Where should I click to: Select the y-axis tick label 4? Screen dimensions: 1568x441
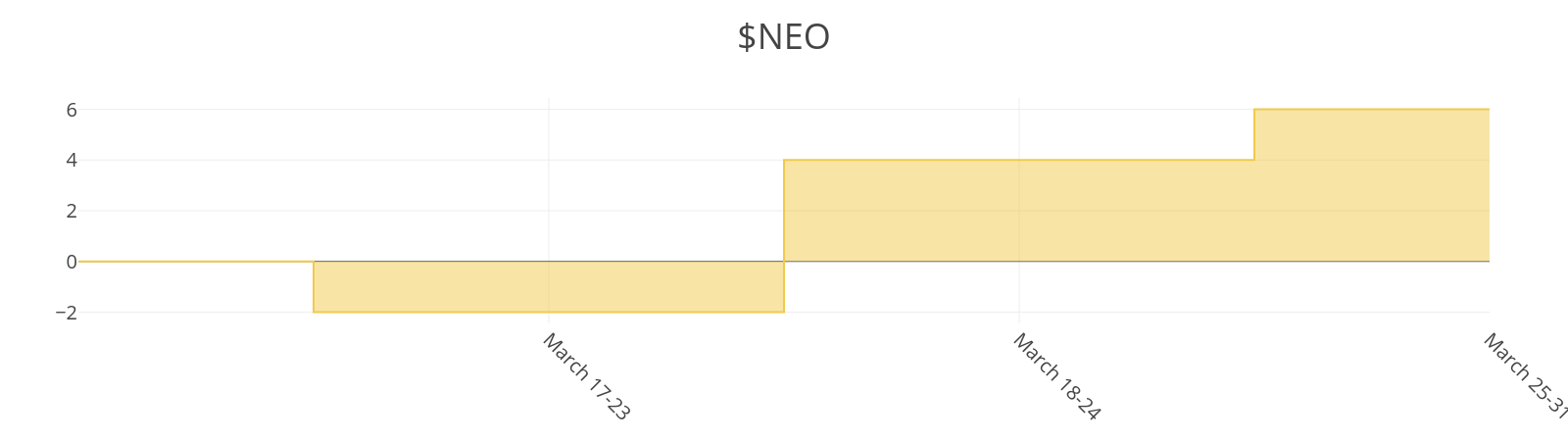[72, 160]
